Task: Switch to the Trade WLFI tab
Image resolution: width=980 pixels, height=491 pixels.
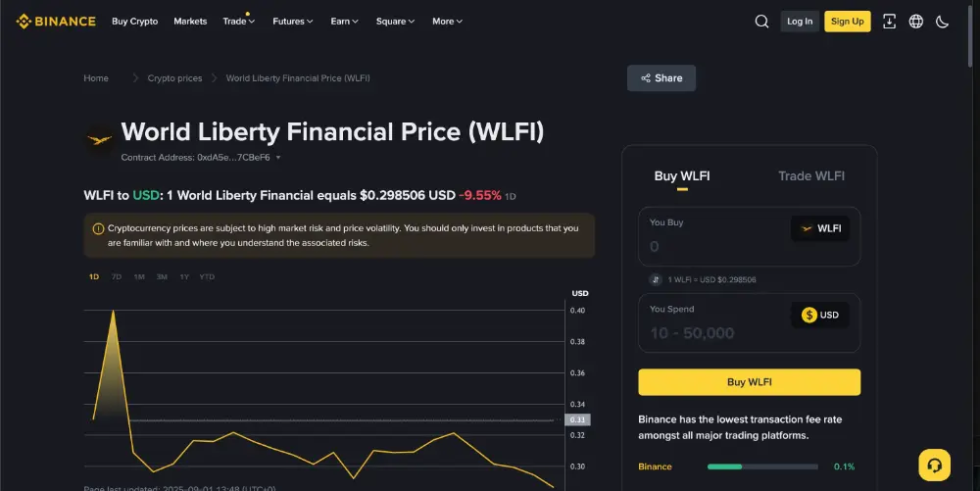Action: click(x=811, y=176)
